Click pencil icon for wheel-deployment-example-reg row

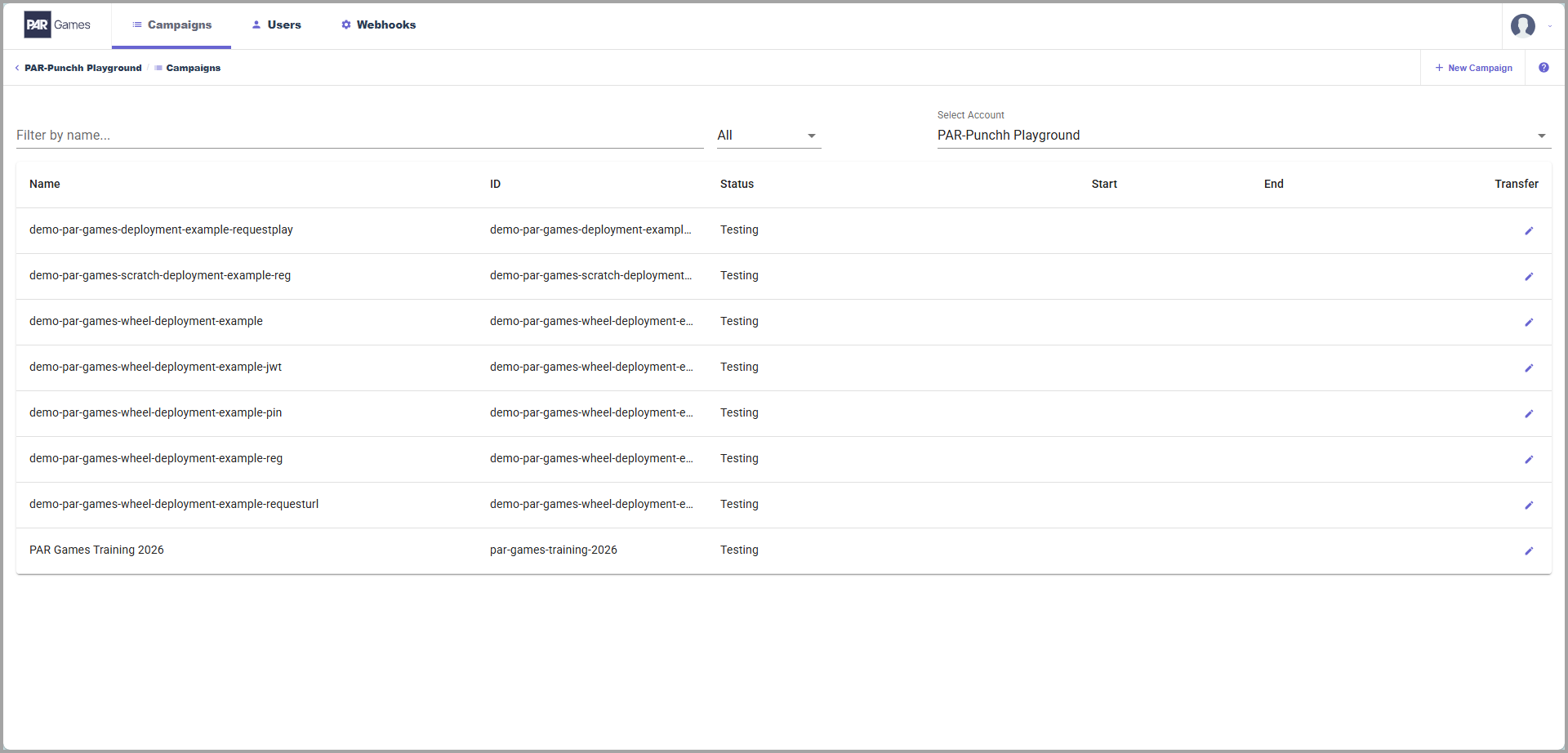pyautogui.click(x=1529, y=460)
